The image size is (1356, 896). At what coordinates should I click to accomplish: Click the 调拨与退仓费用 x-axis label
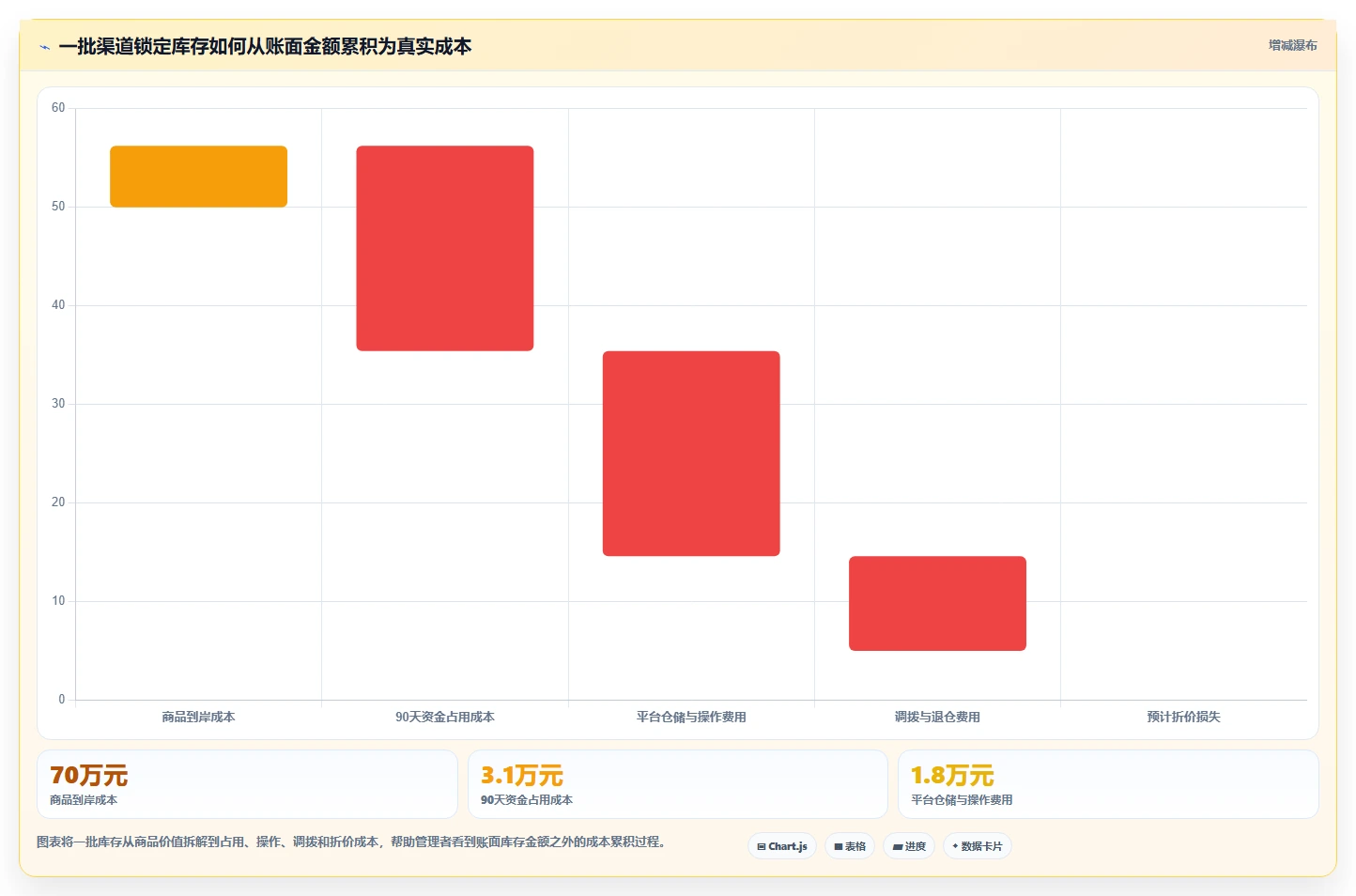(x=937, y=717)
